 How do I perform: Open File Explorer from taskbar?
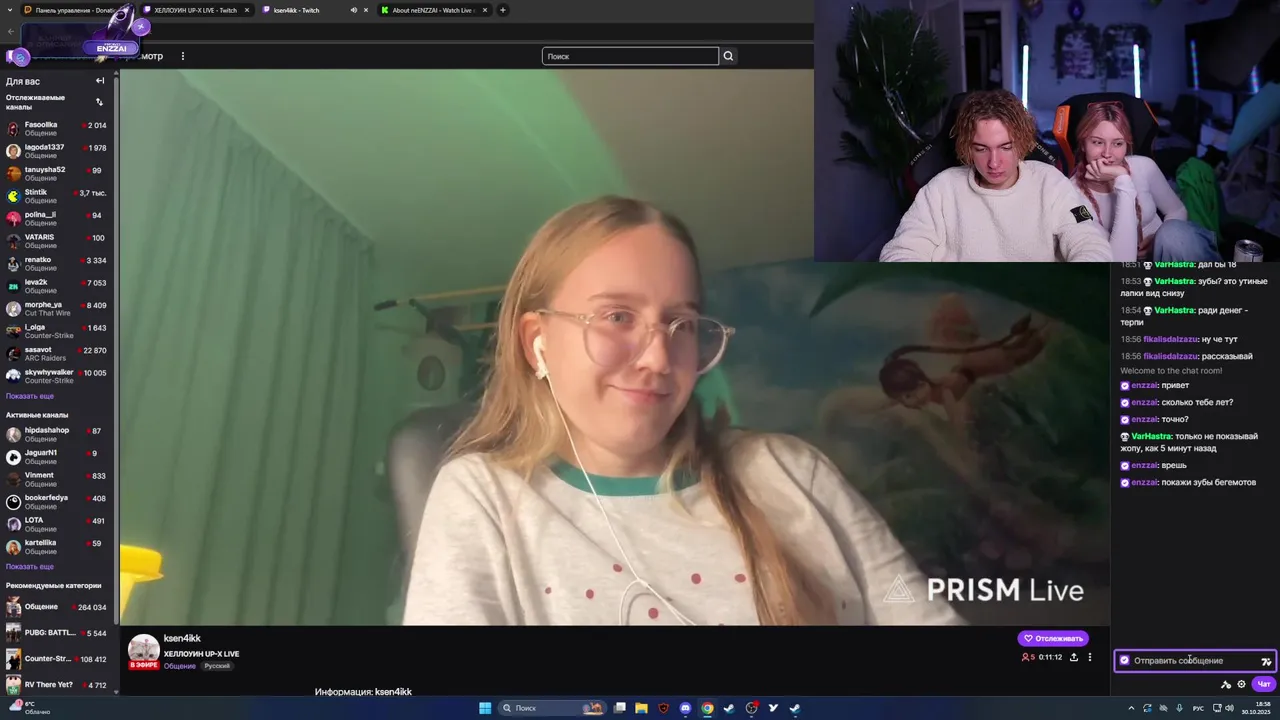(x=641, y=708)
